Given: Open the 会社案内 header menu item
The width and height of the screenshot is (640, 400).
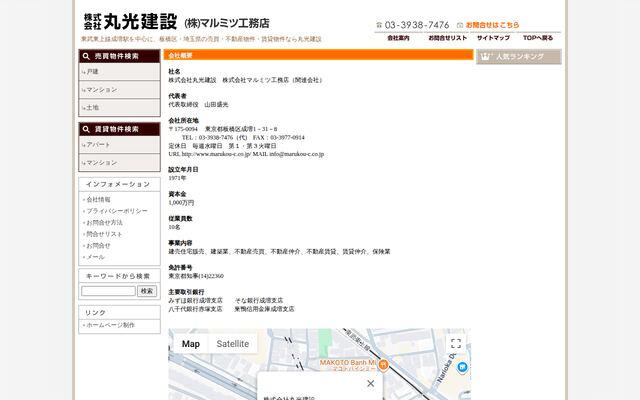Looking at the screenshot, I should coord(398,38).
